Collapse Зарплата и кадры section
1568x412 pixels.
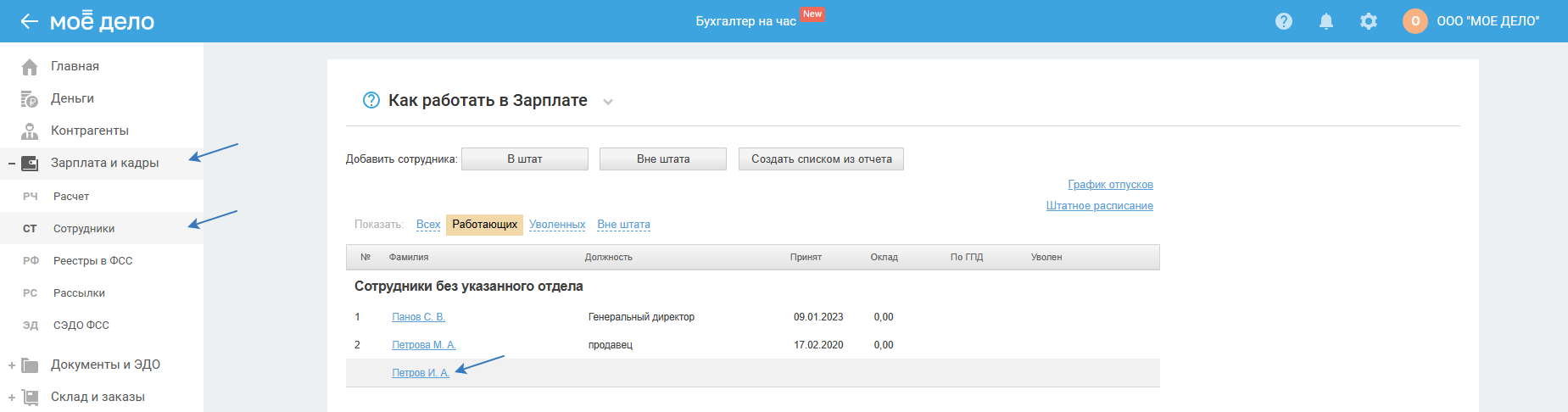point(12,164)
